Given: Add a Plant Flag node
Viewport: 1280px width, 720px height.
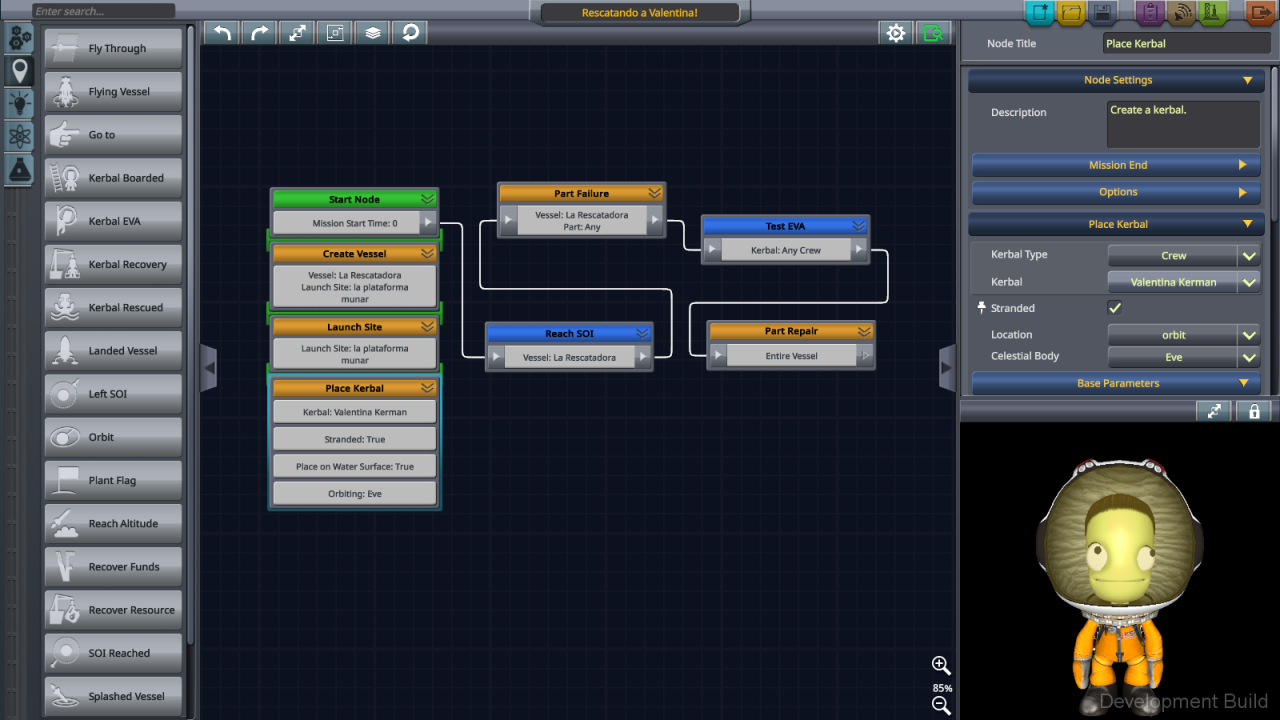Looking at the screenshot, I should click(113, 481).
